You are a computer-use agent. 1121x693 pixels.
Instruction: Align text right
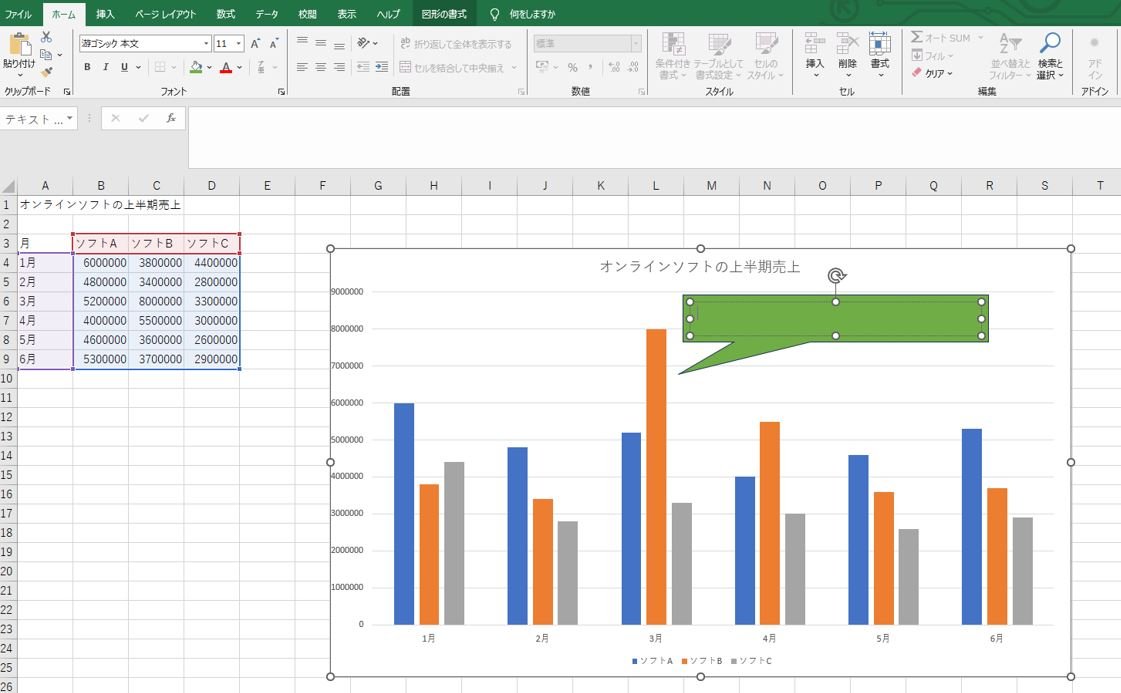pos(340,67)
